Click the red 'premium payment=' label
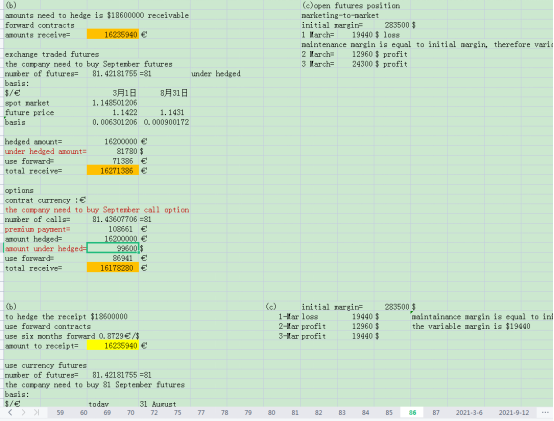This screenshot has height=421, width=554. click(37, 229)
